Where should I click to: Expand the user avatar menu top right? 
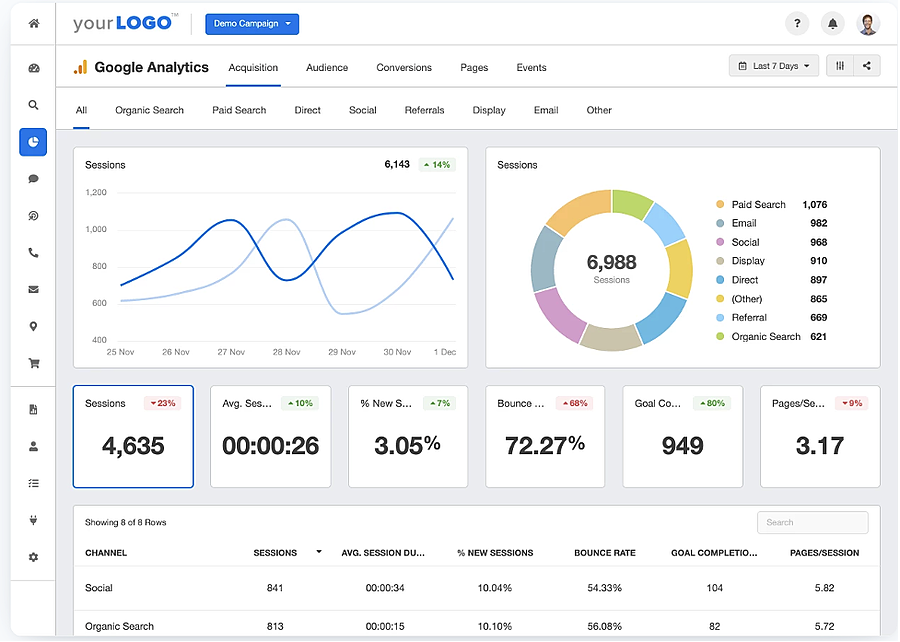(x=868, y=22)
